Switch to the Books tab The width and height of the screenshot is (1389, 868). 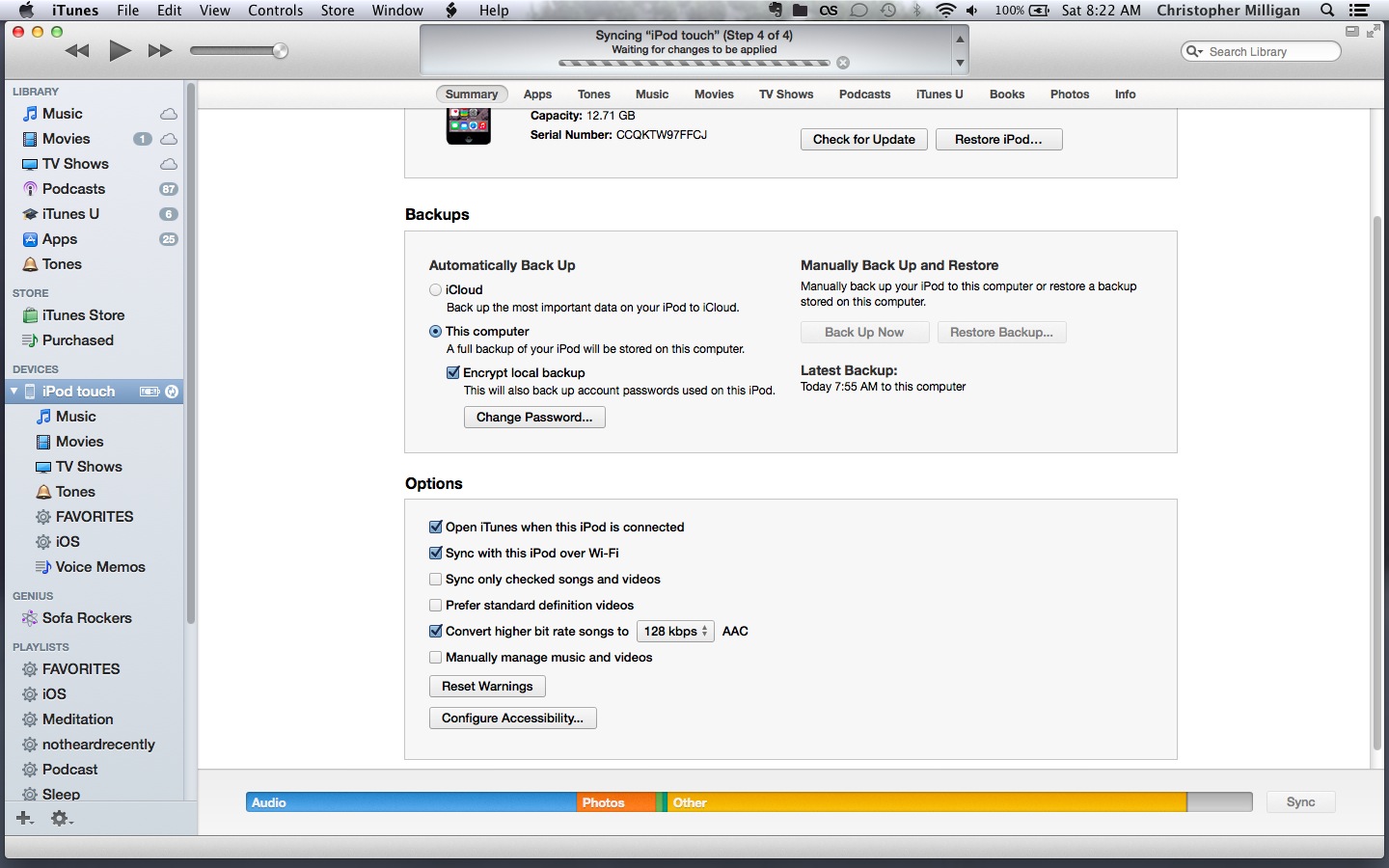(1007, 95)
